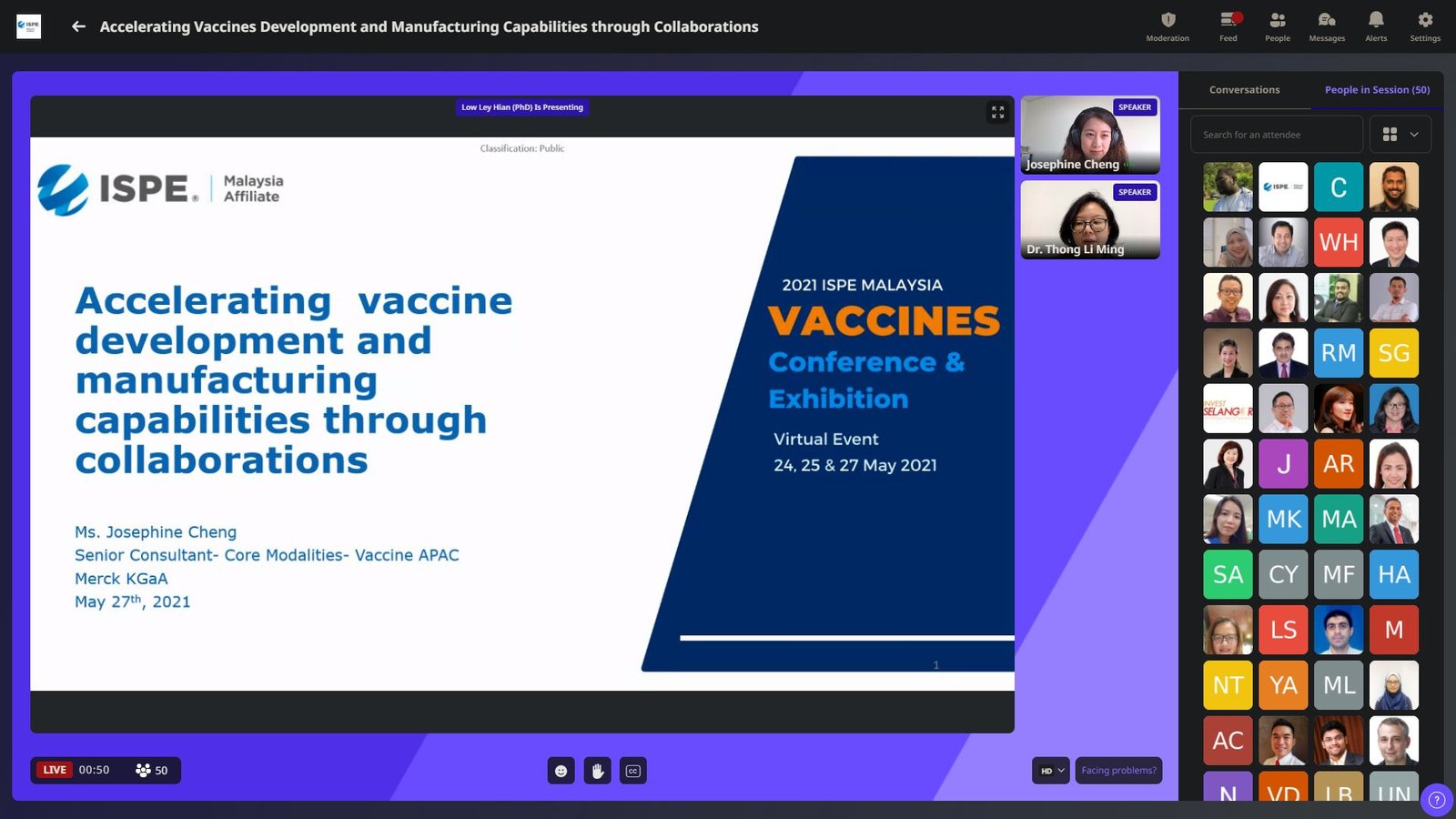Open the HD video quality dropdown
Viewport: 1456px width, 819px height.
pyautogui.click(x=1051, y=771)
